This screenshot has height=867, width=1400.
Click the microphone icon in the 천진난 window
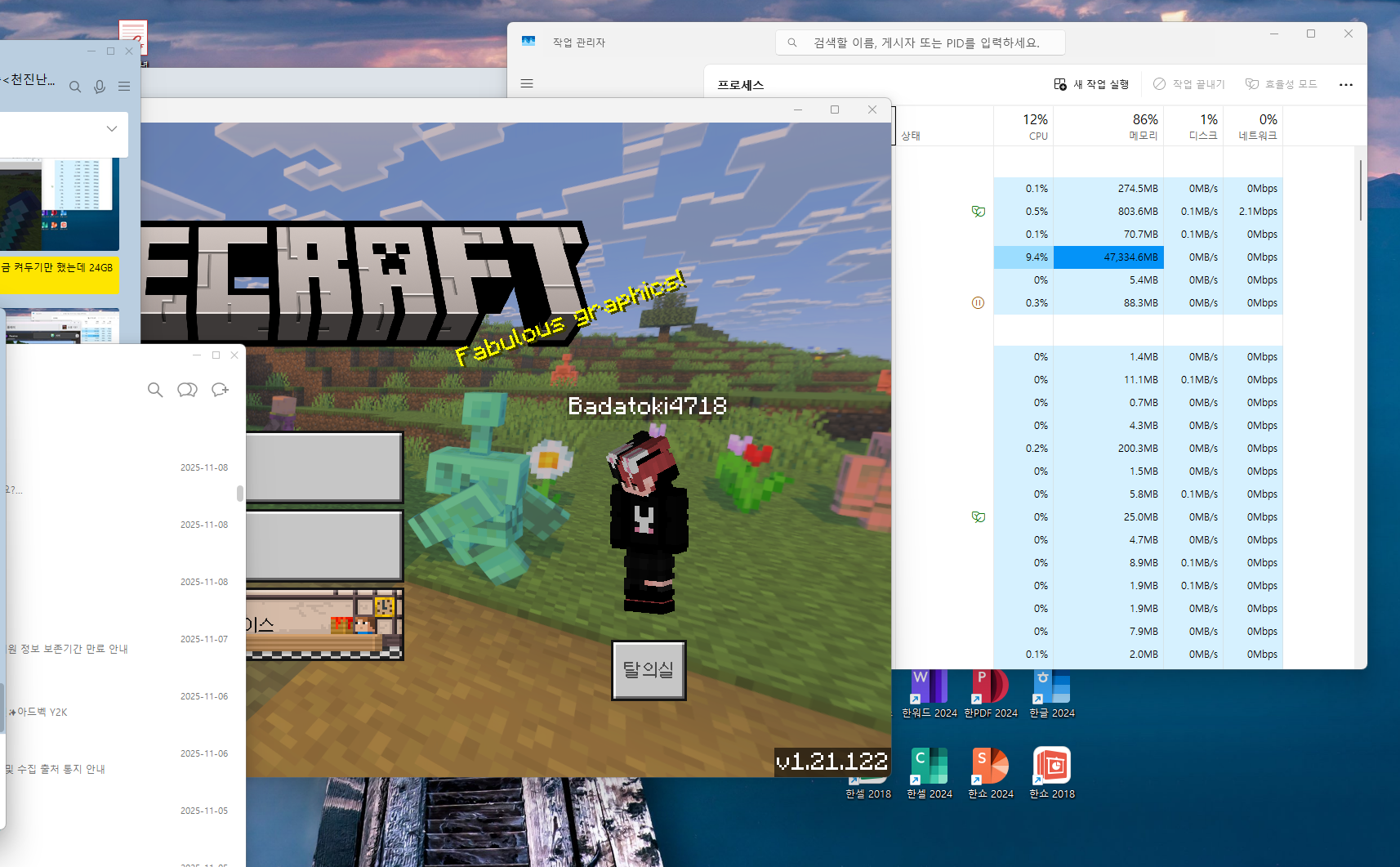100,87
